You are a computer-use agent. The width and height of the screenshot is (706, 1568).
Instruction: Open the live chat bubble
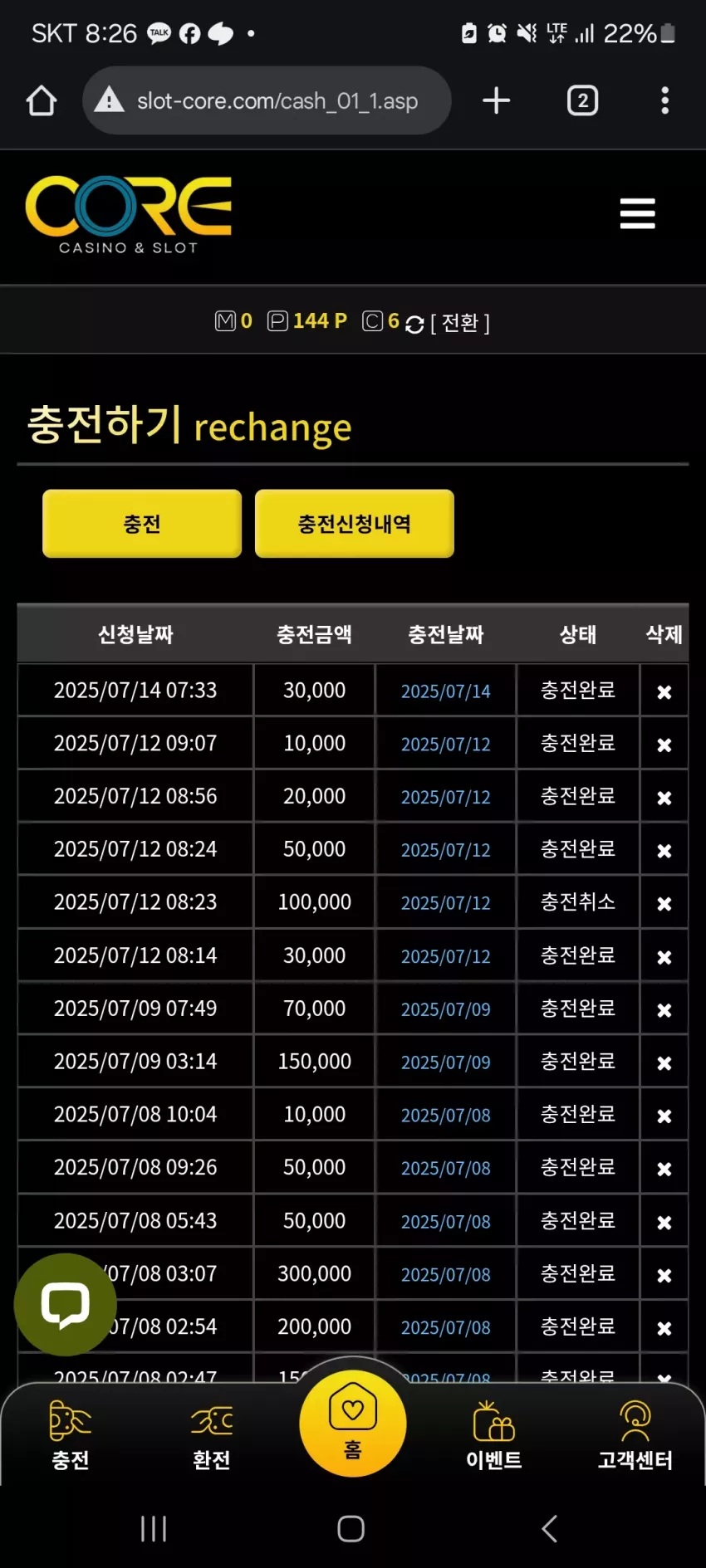click(x=66, y=1304)
